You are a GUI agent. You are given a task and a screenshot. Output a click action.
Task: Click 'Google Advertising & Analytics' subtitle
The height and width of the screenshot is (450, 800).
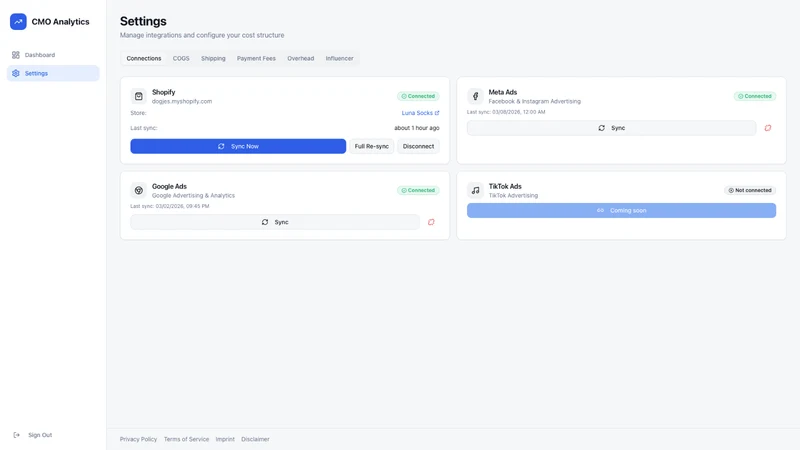point(193,195)
